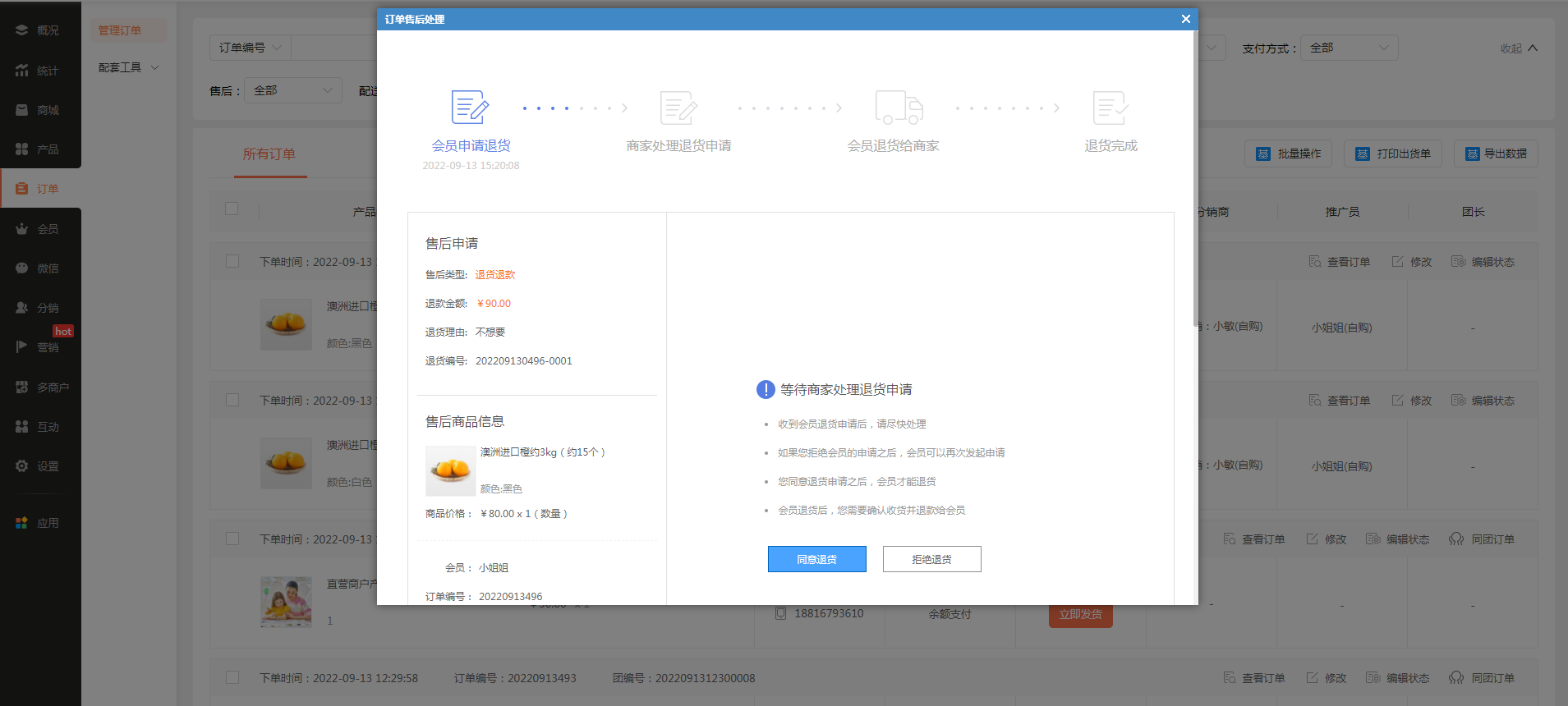Click the 直营商户 order product thumbnail
Screen dimensions: 1568x706
(286, 602)
